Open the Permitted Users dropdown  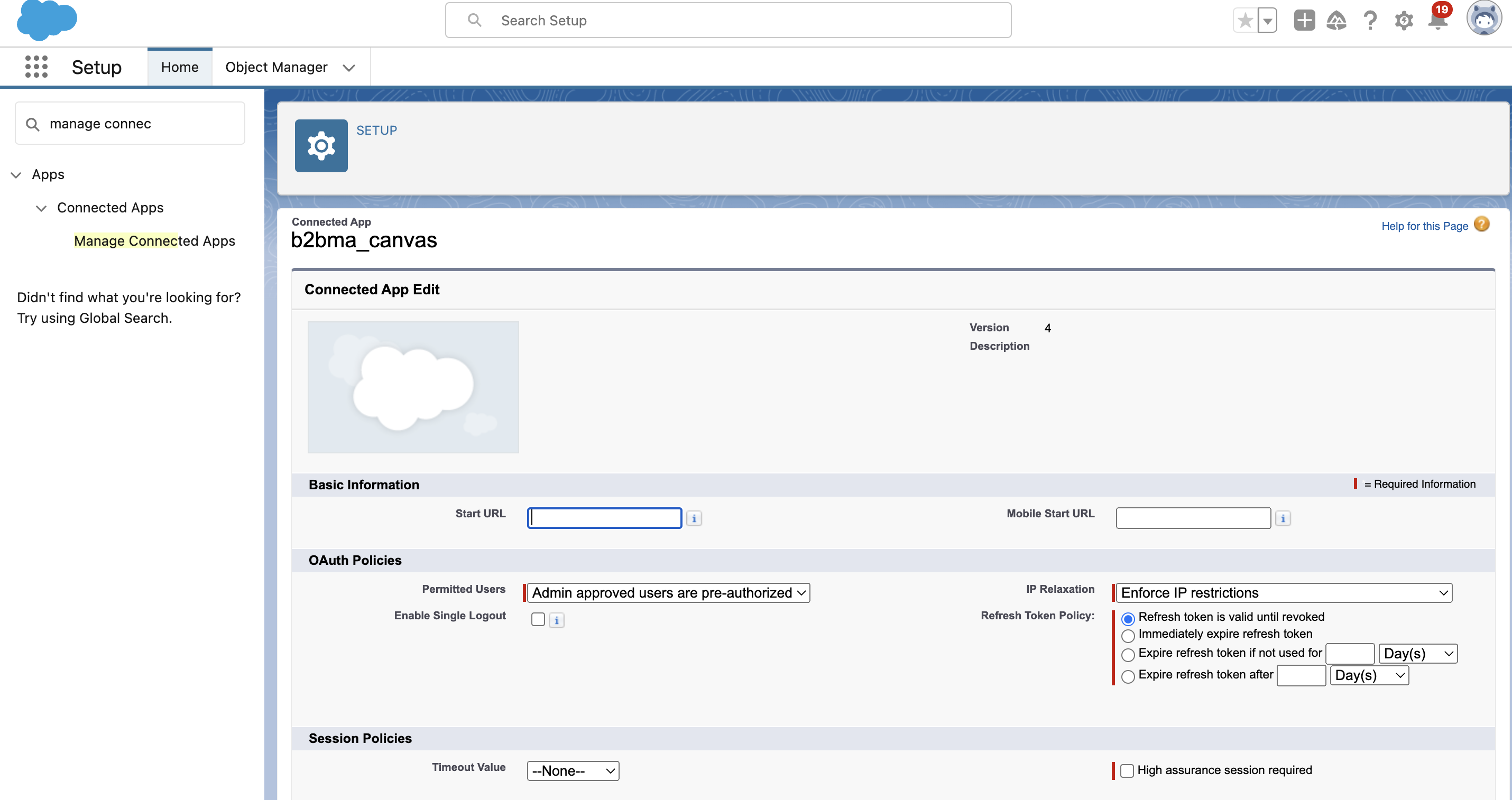pos(668,592)
